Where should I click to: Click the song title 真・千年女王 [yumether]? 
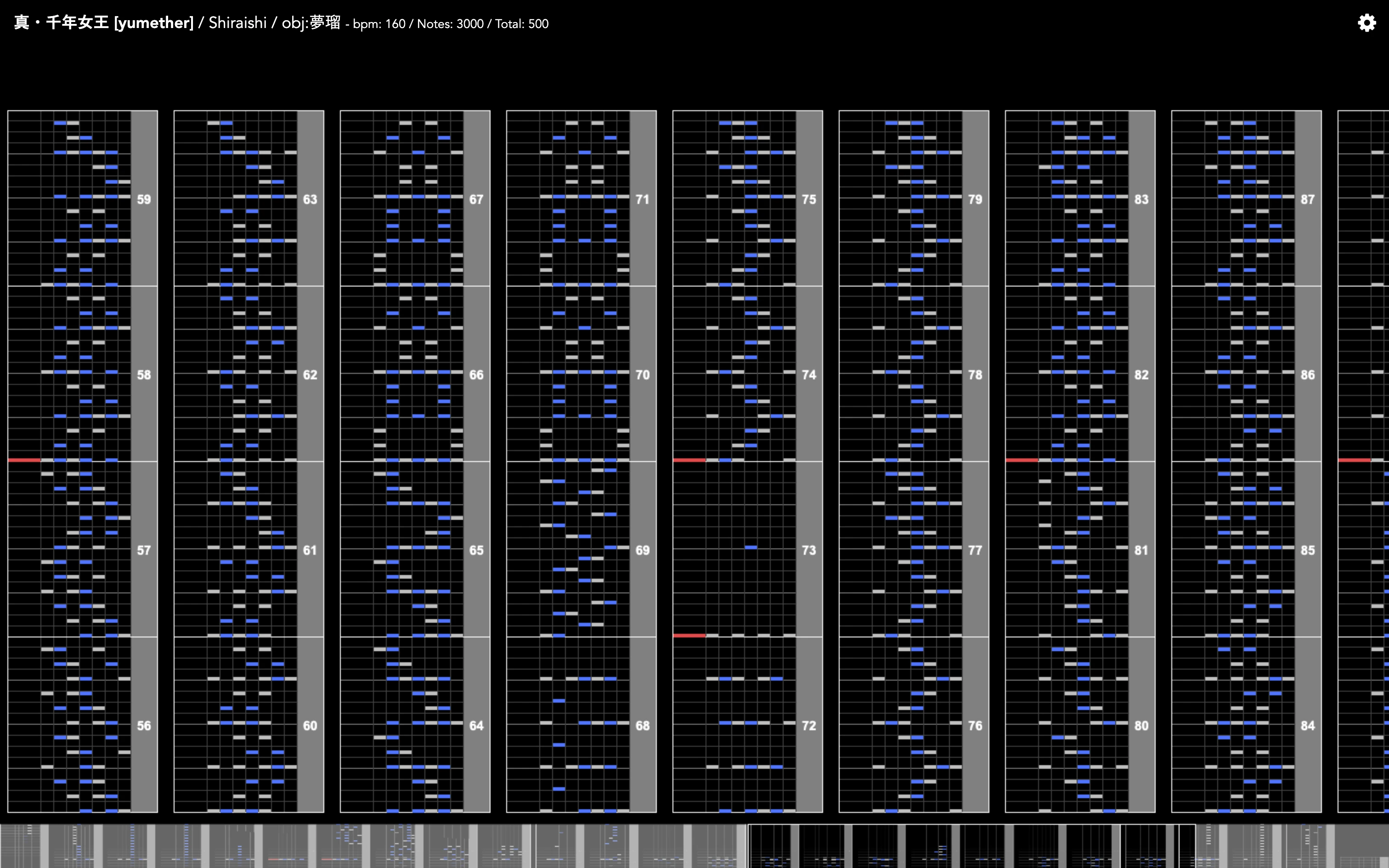pos(104,23)
